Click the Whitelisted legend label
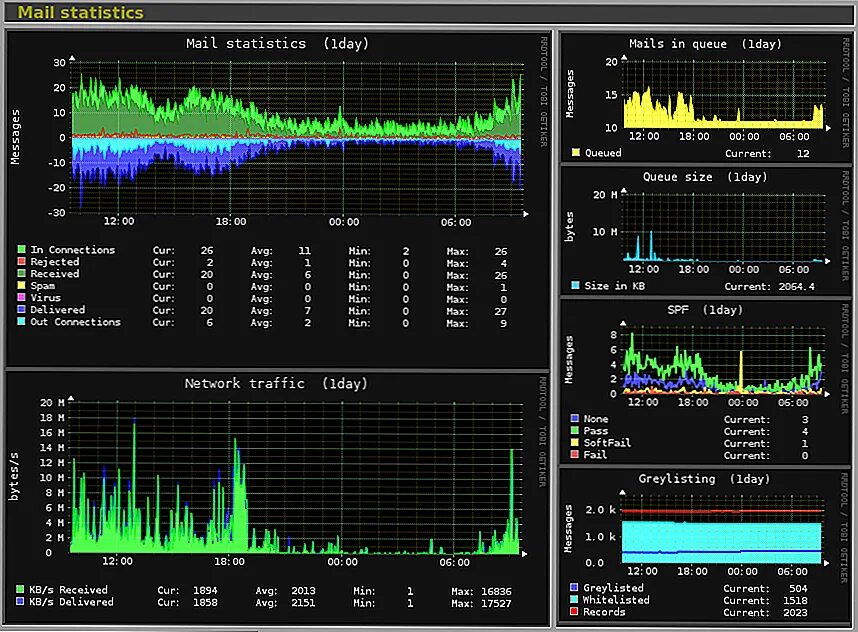The width and height of the screenshot is (858, 632). [616, 600]
